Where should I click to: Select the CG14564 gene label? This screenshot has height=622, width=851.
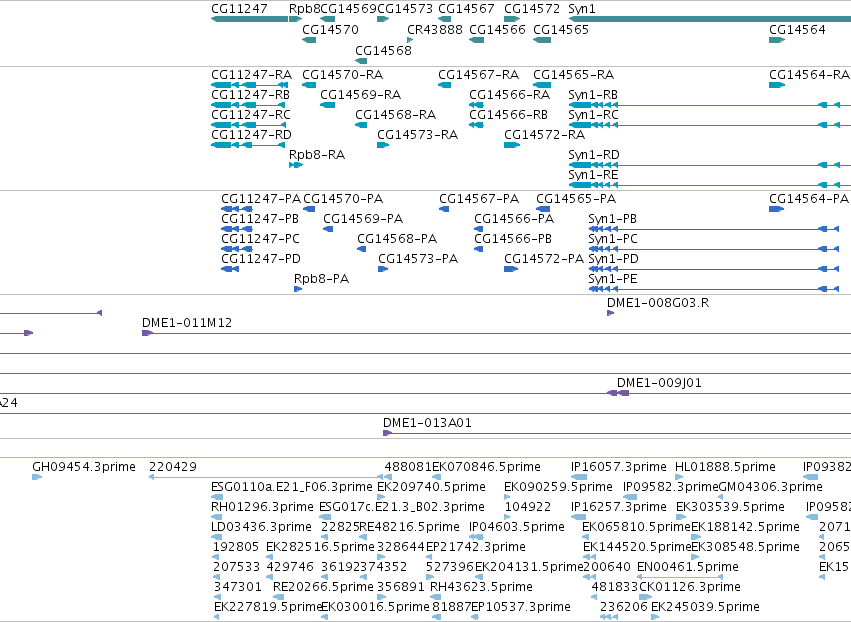(x=797, y=29)
